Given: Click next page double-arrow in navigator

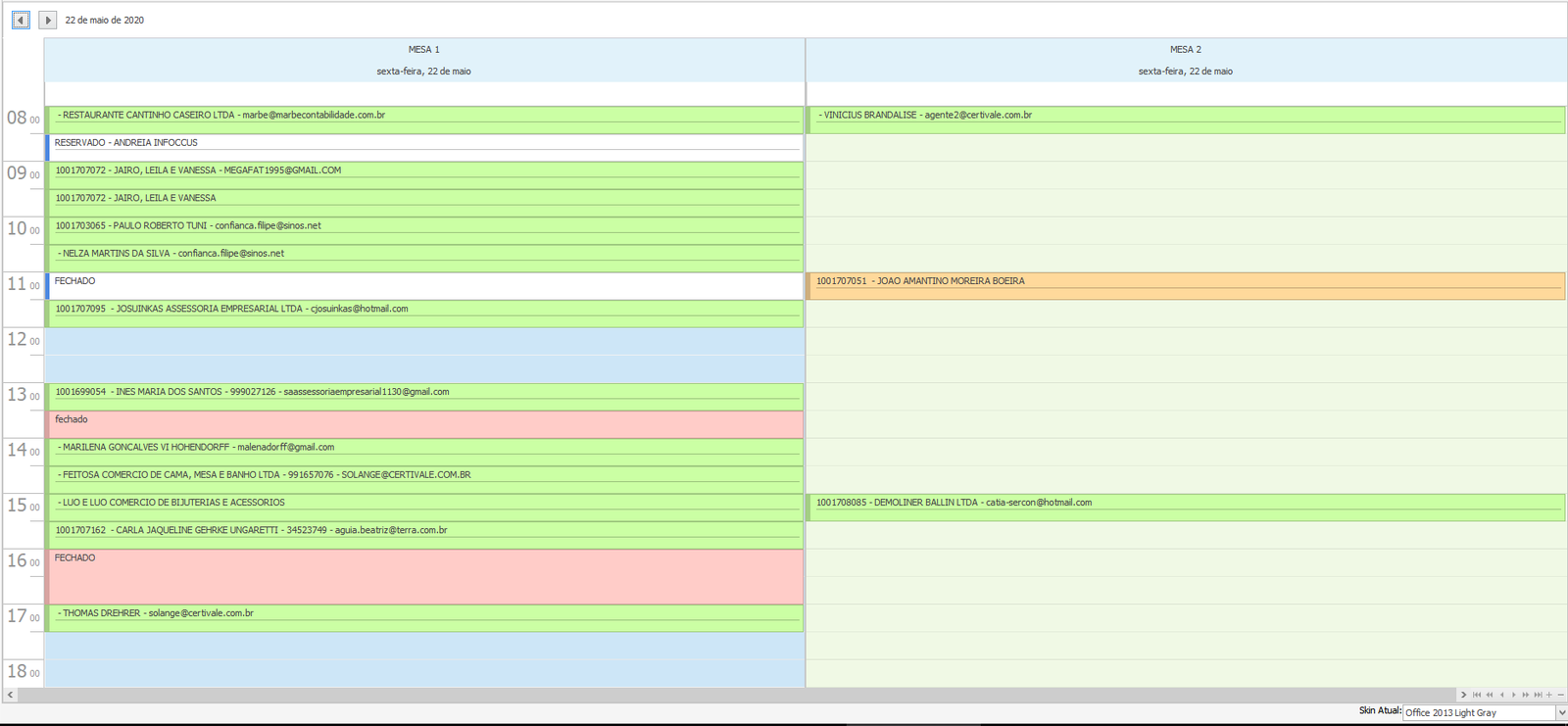Looking at the screenshot, I should [1526, 695].
